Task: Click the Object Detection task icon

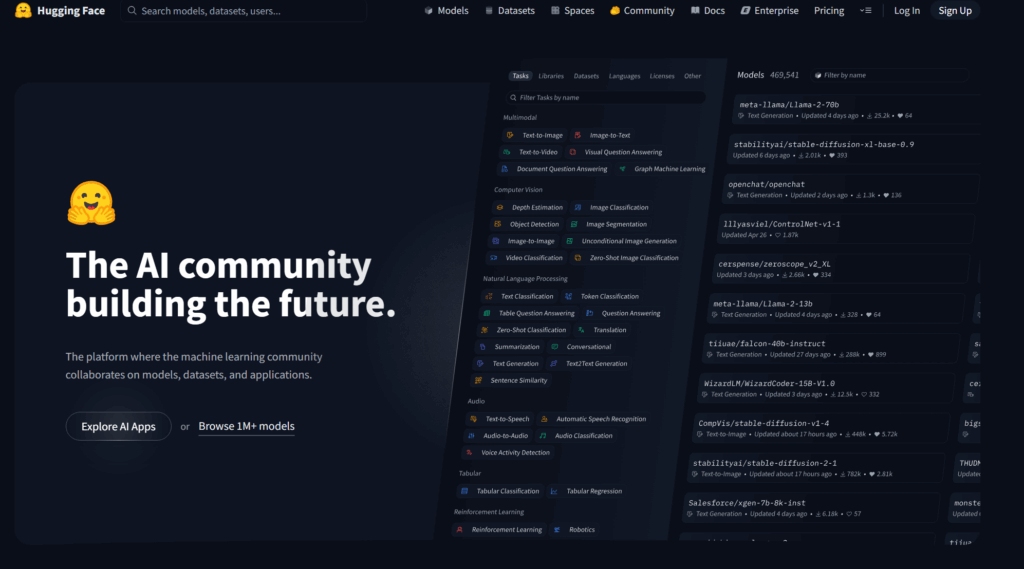Action: click(498, 224)
